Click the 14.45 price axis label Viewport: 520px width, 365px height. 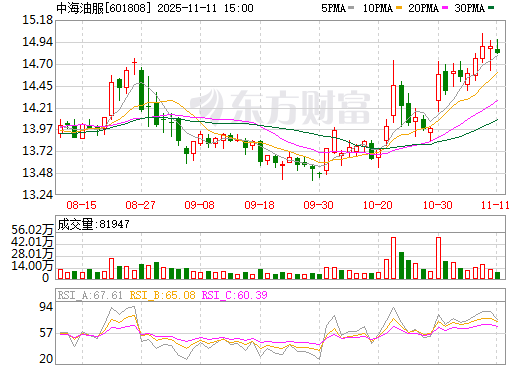[37, 86]
